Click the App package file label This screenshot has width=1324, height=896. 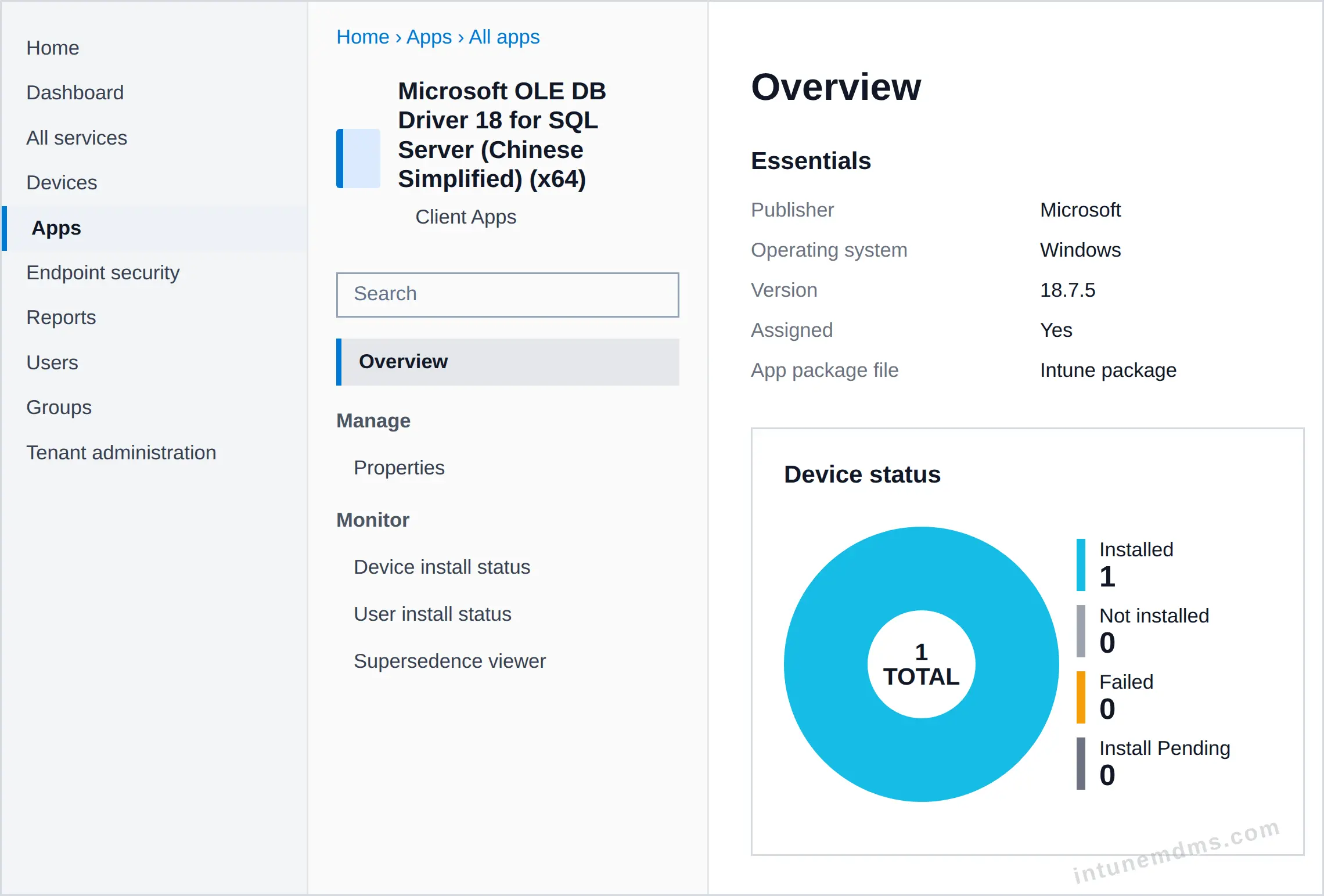[825, 370]
